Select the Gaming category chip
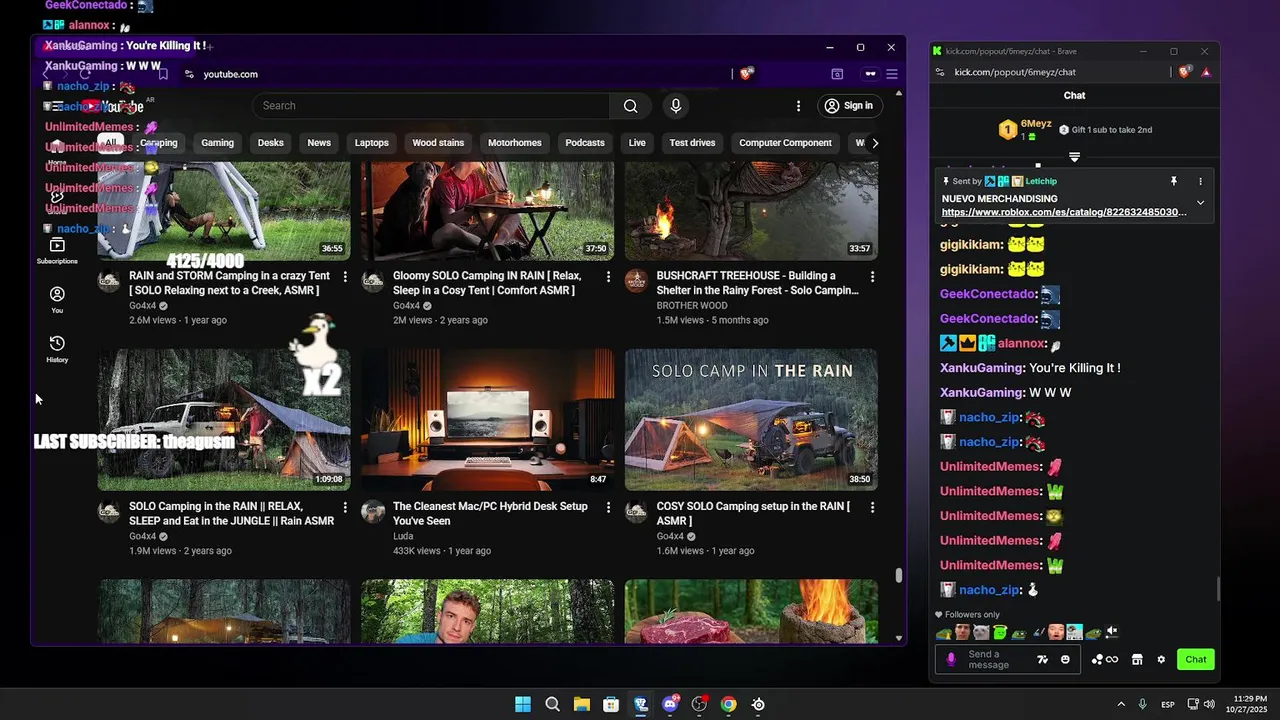 217,143
